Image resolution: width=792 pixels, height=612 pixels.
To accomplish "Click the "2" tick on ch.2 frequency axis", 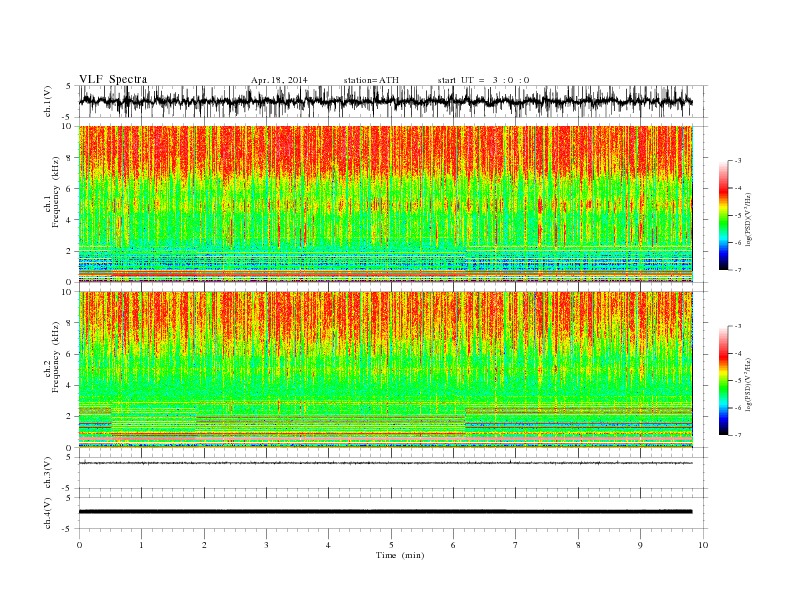I will [x=69, y=417].
